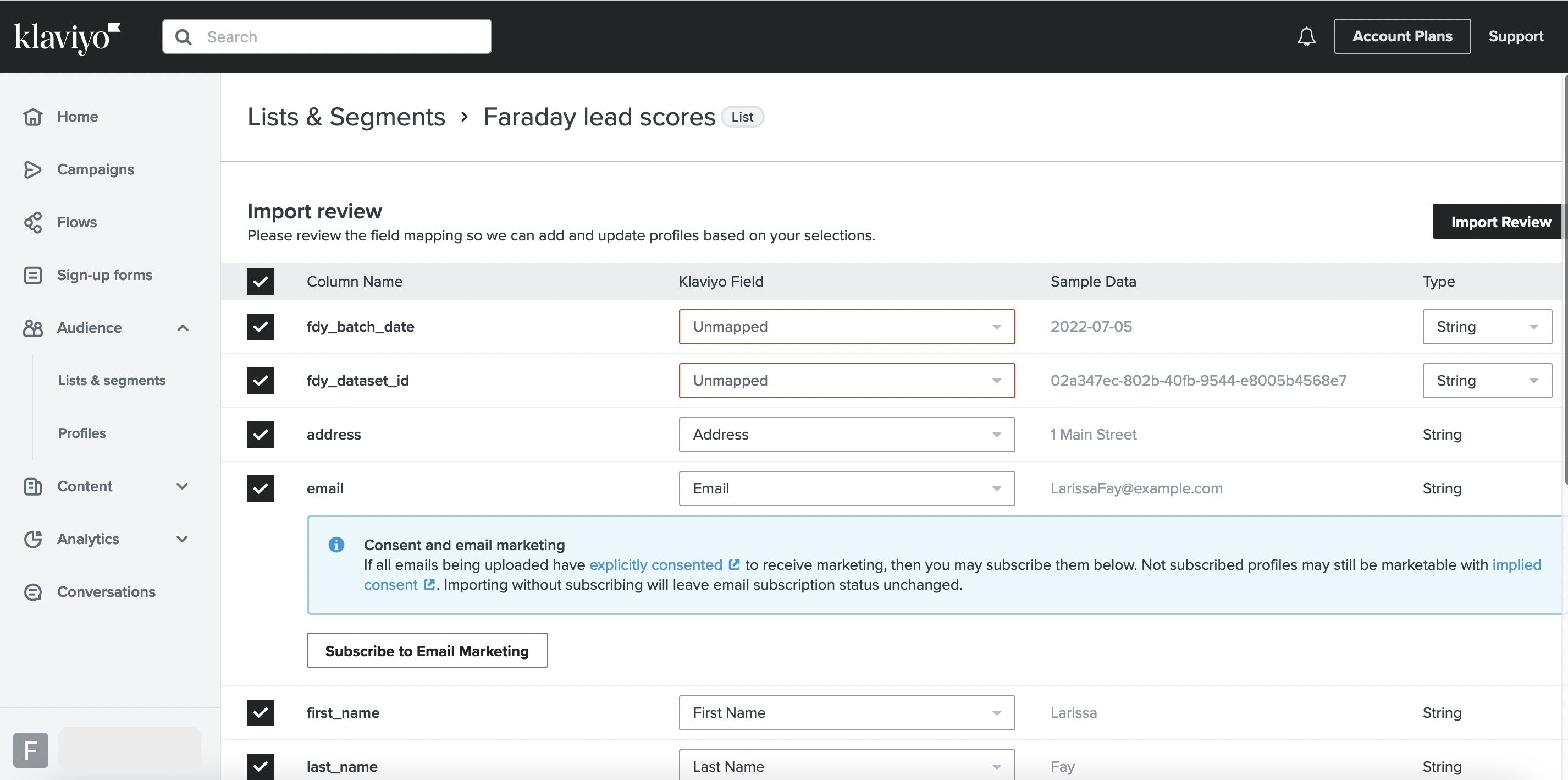Viewport: 1568px width, 780px height.
Task: Click external link icon after explicitly consented
Action: (x=734, y=564)
